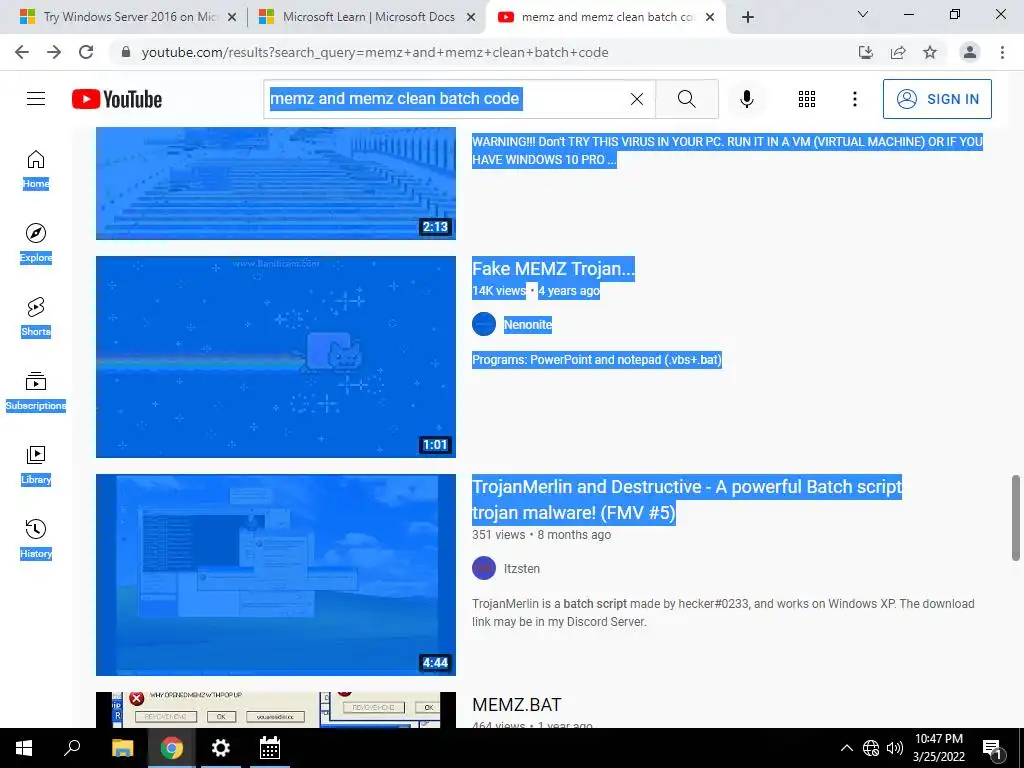Close the Try Windows Server tab
The height and width of the screenshot is (768, 1024).
232,18
